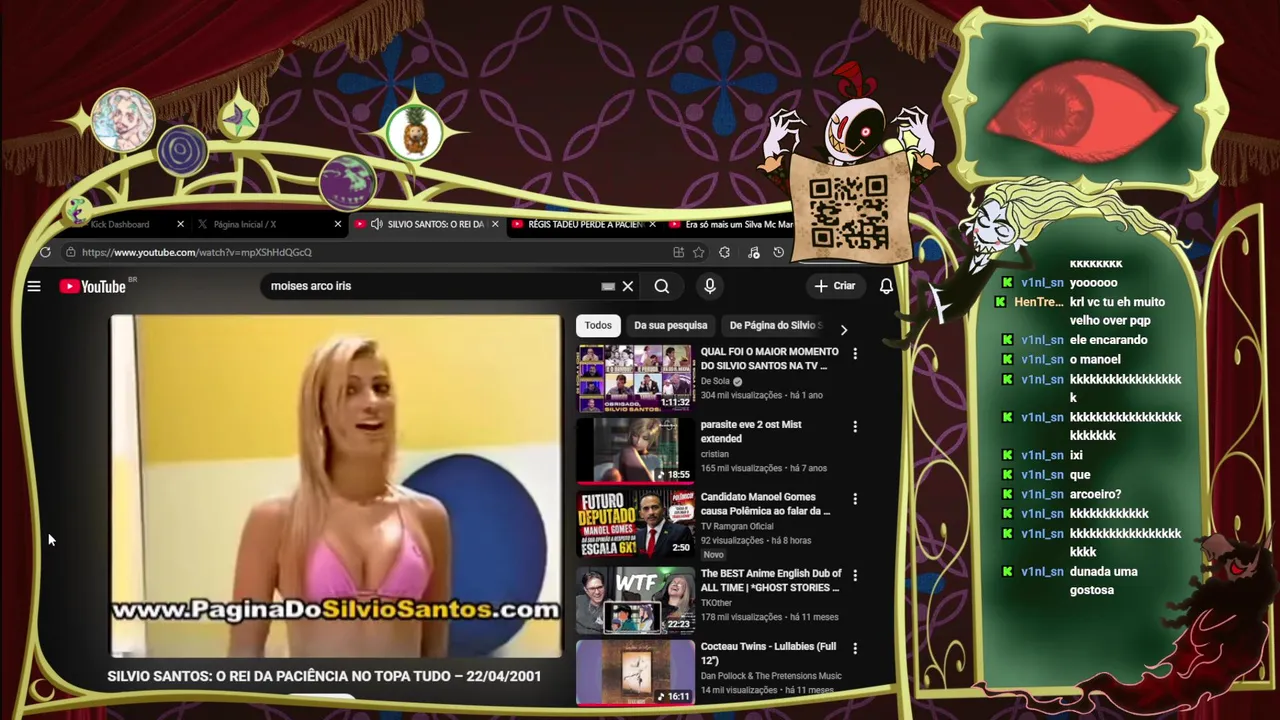Click chat message 'dunada uma gostosa'
1280x720 pixels.
1103,581
